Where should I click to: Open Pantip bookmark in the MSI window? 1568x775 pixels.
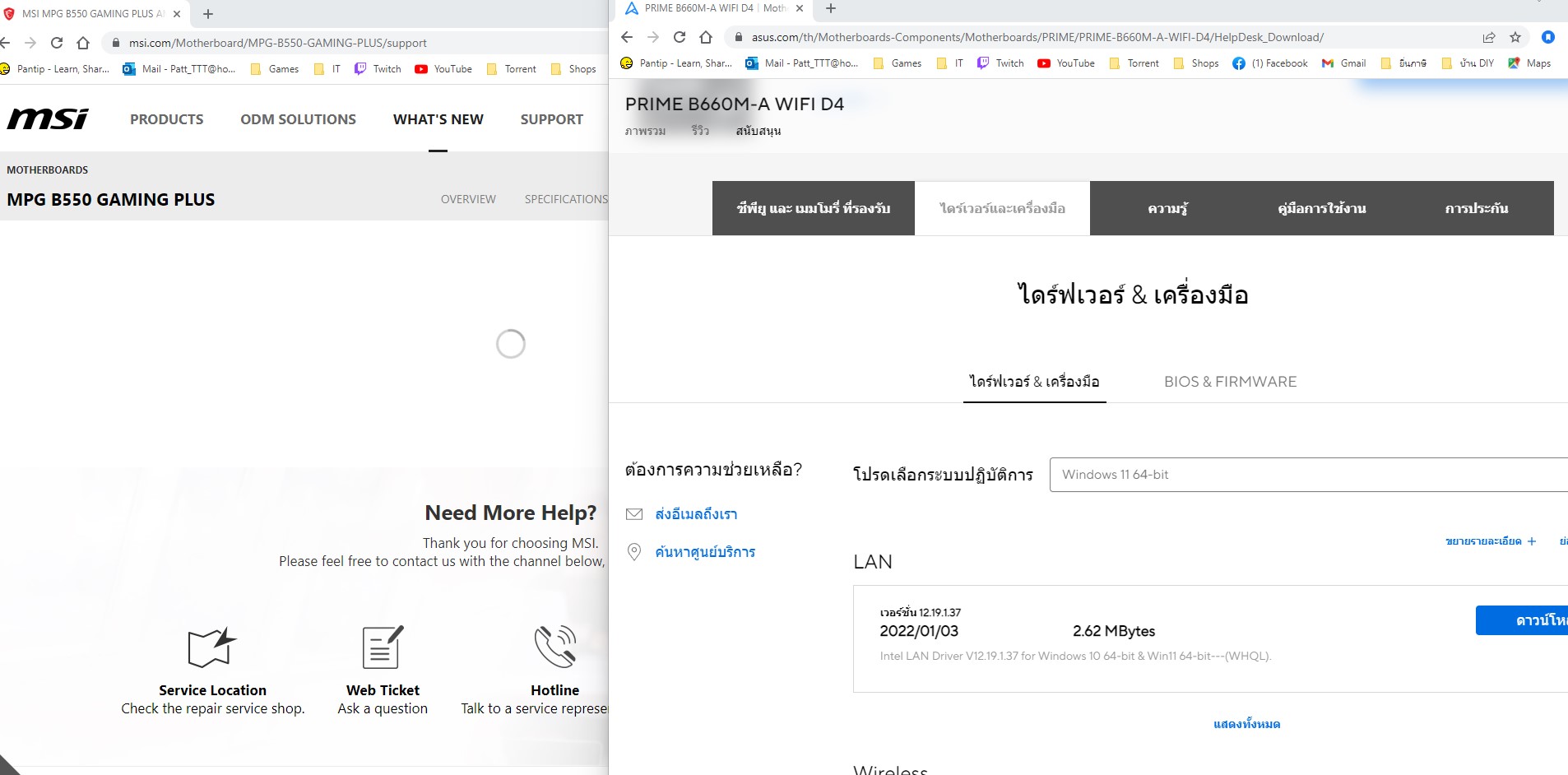point(54,69)
